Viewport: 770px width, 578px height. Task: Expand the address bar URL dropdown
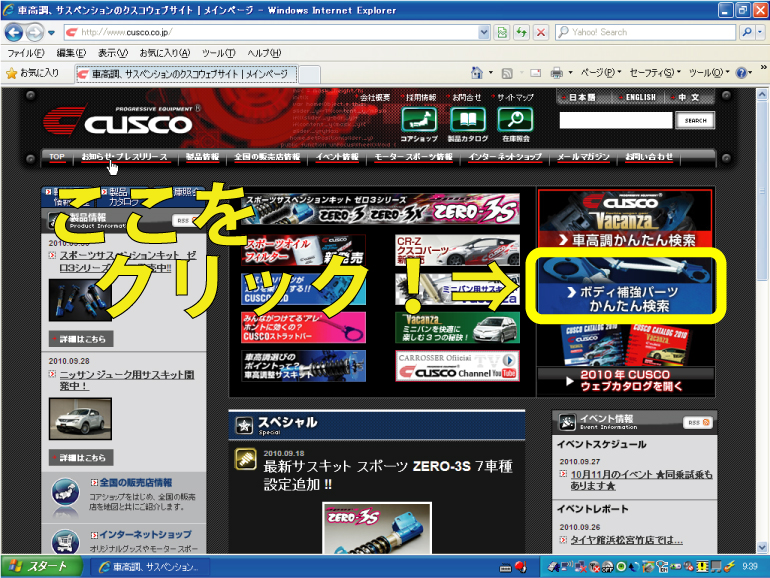click(x=484, y=32)
